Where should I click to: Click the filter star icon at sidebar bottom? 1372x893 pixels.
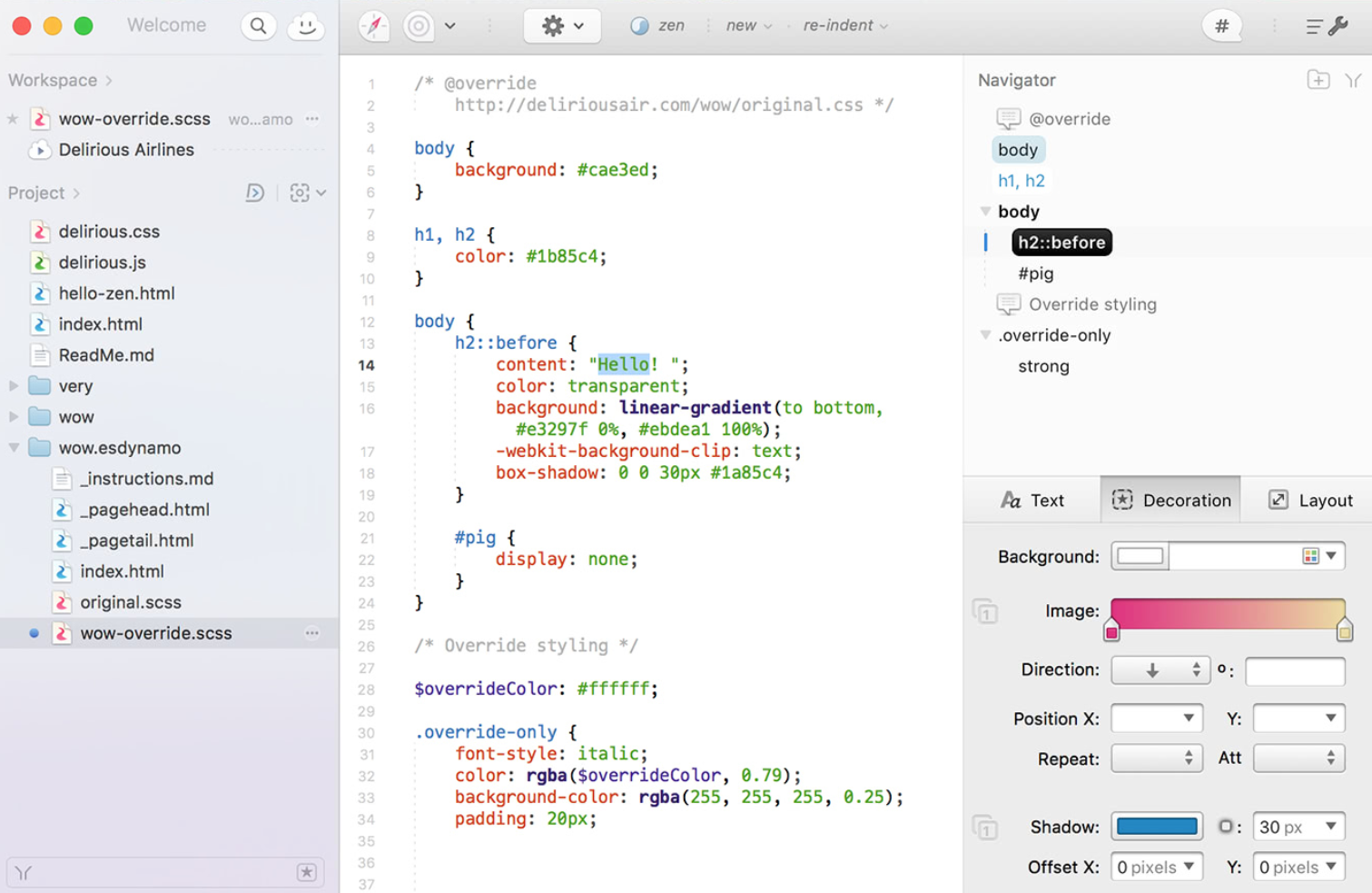tap(307, 872)
